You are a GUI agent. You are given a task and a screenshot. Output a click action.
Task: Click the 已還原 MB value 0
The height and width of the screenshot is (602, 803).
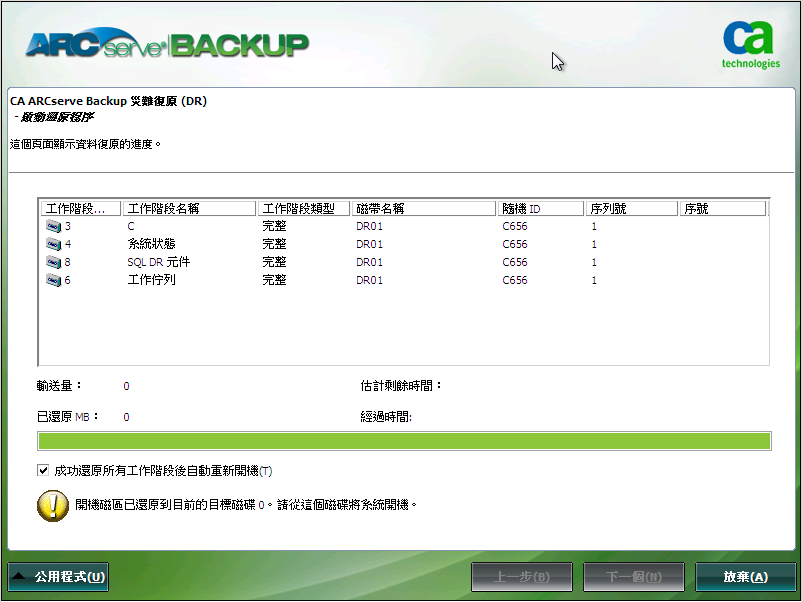click(126, 417)
